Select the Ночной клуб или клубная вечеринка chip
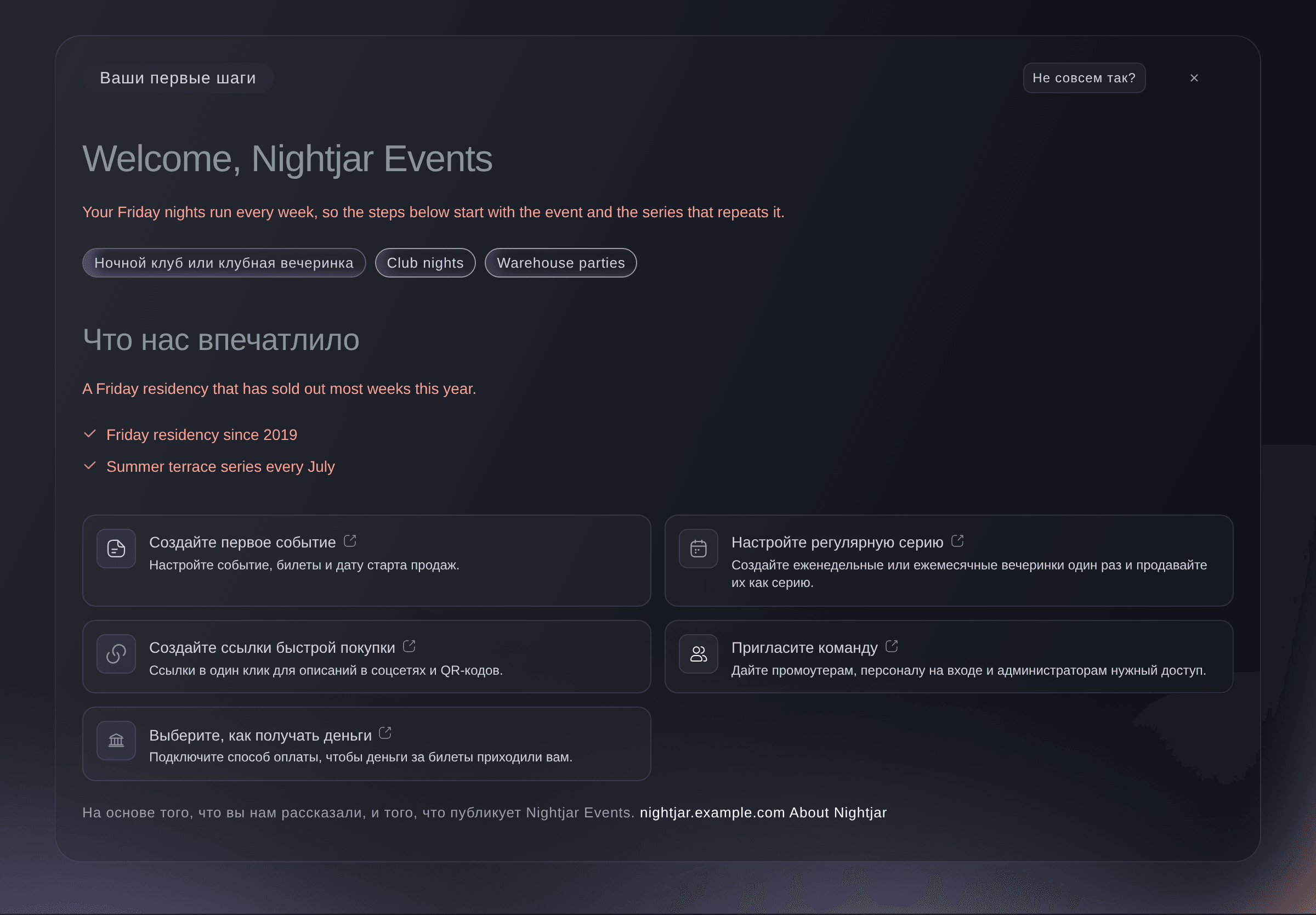The width and height of the screenshot is (1316, 915). 224,263
